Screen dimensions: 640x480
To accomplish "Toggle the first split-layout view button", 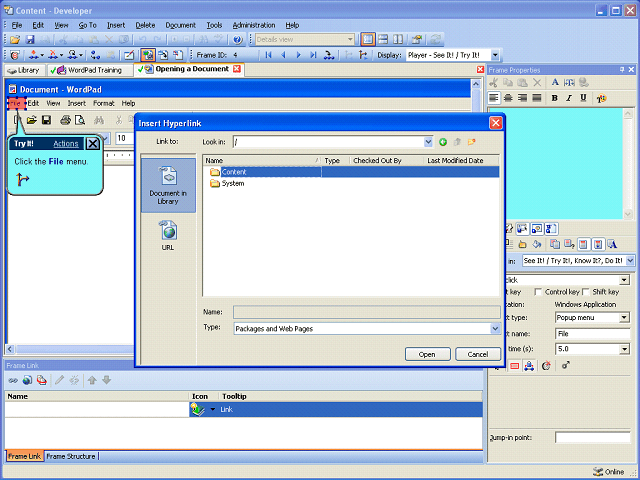I will point(368,40).
